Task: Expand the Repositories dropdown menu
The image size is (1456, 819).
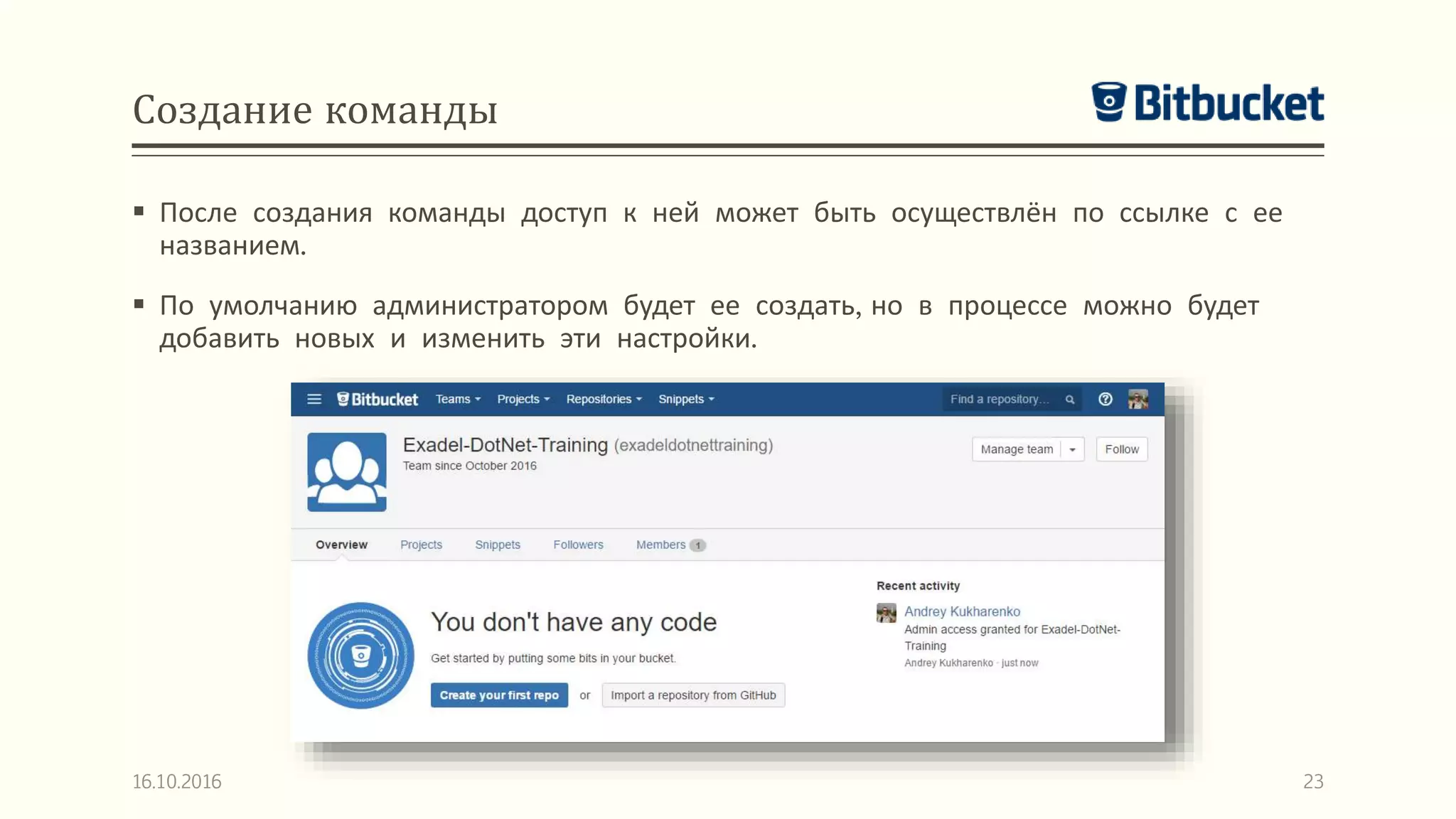Action: click(x=604, y=399)
